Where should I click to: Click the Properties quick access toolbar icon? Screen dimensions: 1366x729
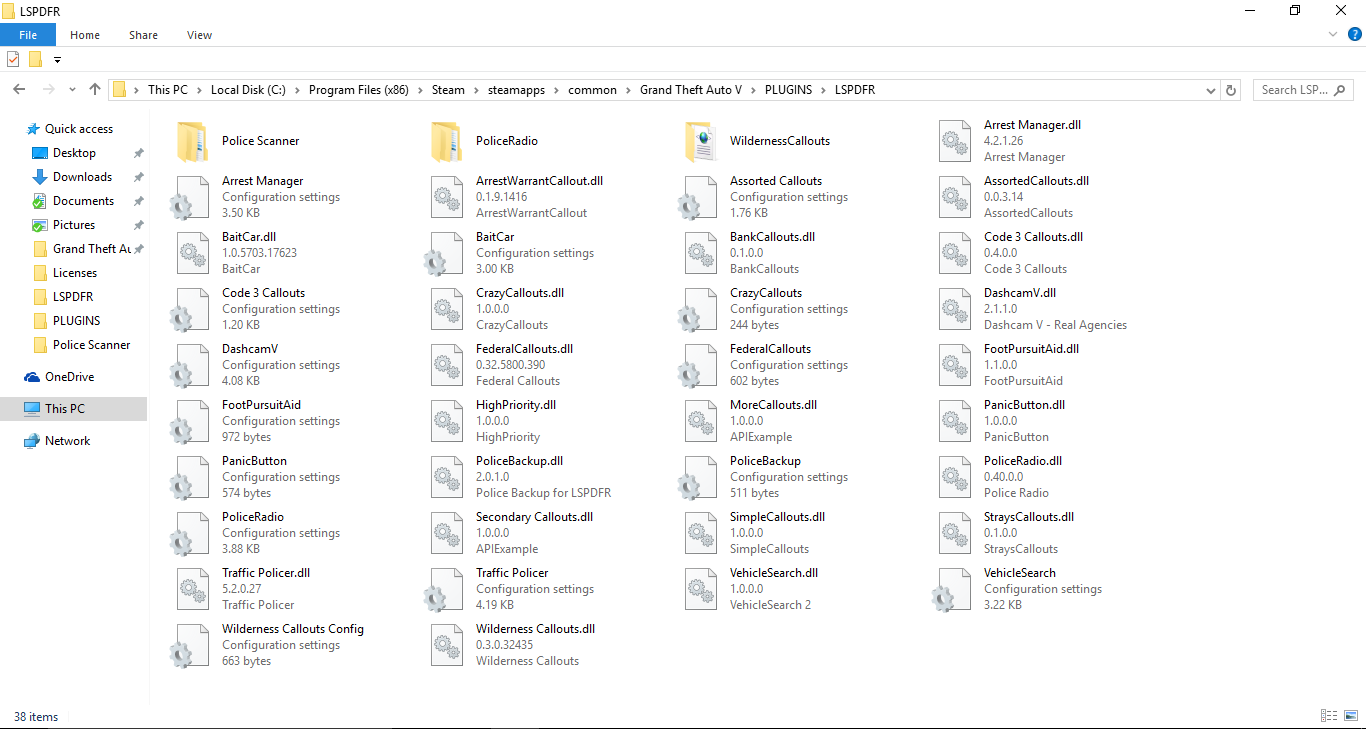(x=13, y=59)
